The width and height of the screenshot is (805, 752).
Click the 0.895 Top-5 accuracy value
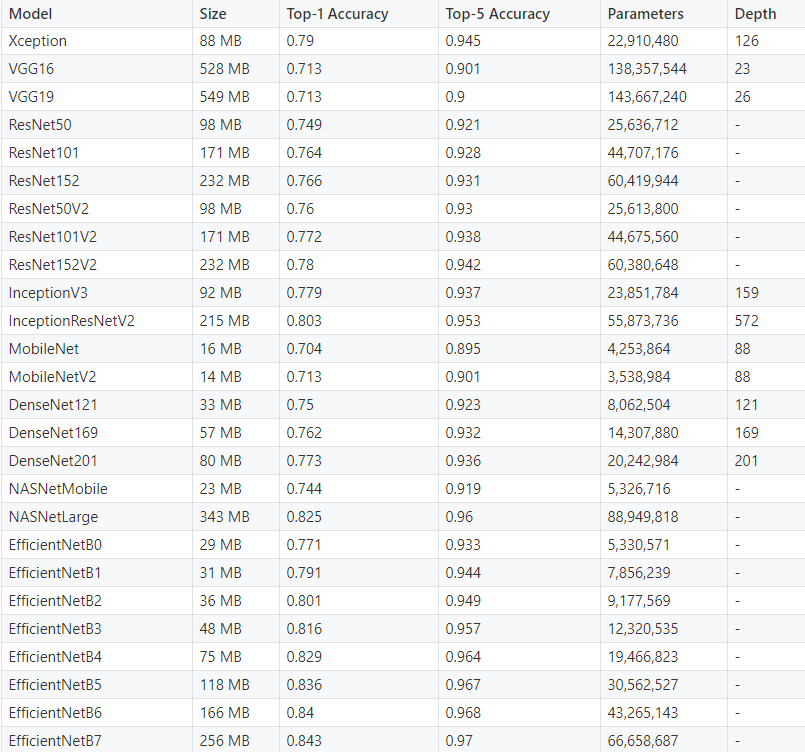click(463, 349)
